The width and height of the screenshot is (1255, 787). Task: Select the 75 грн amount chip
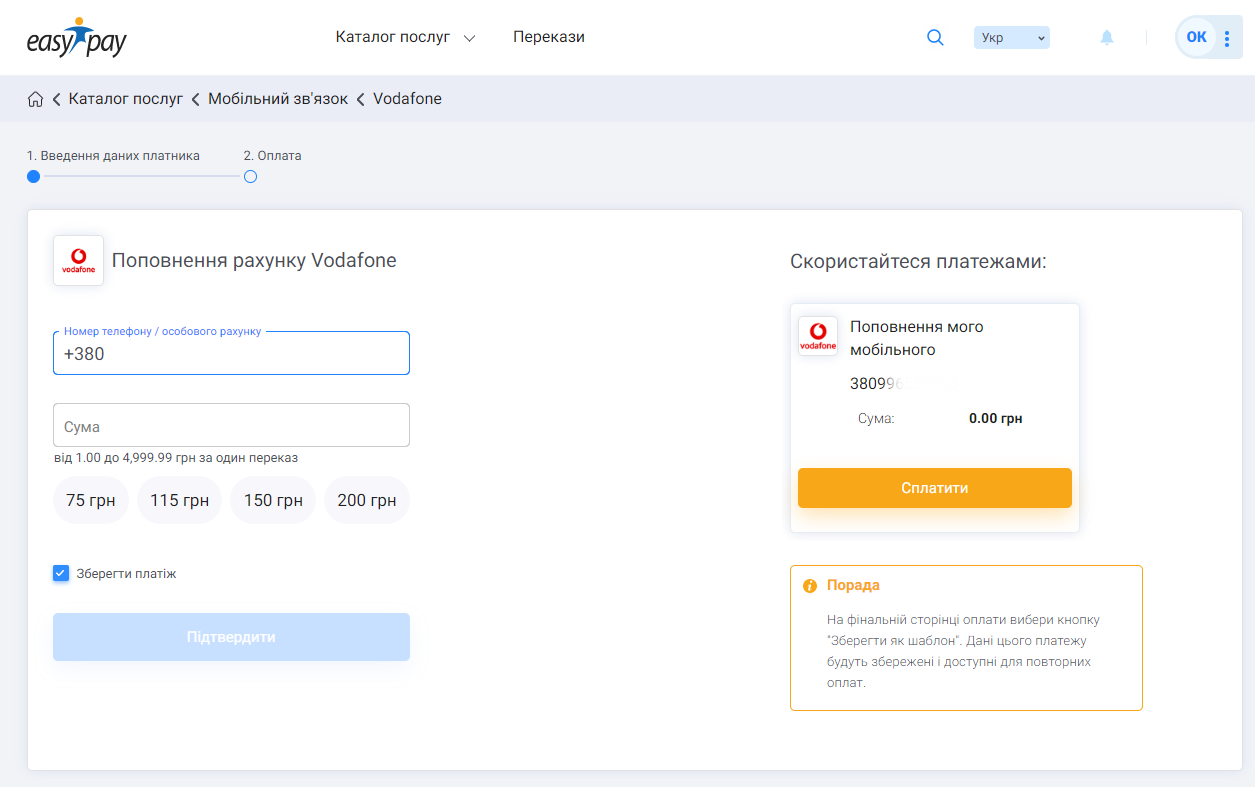90,499
